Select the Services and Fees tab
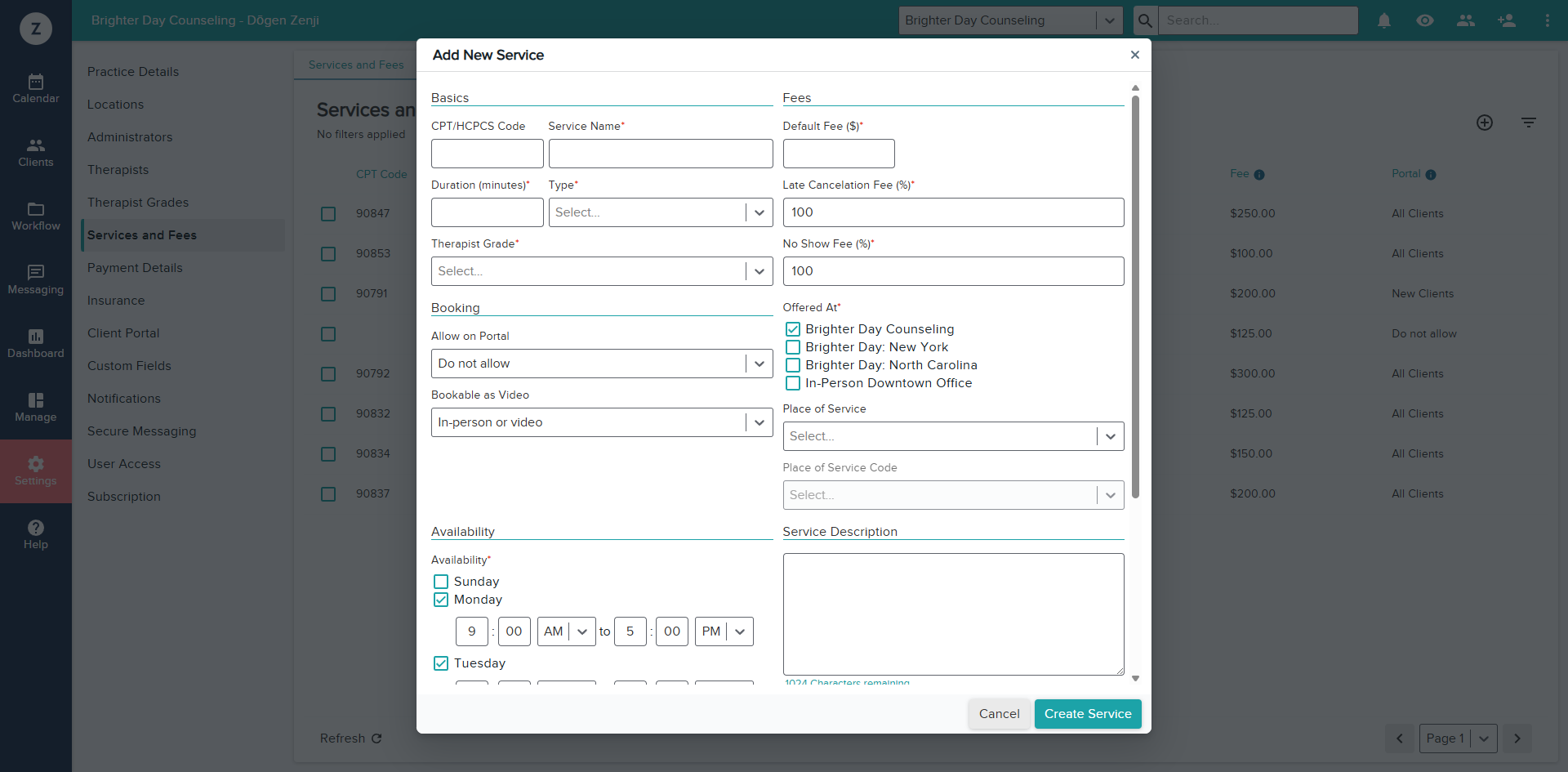1568x772 pixels. tap(356, 65)
